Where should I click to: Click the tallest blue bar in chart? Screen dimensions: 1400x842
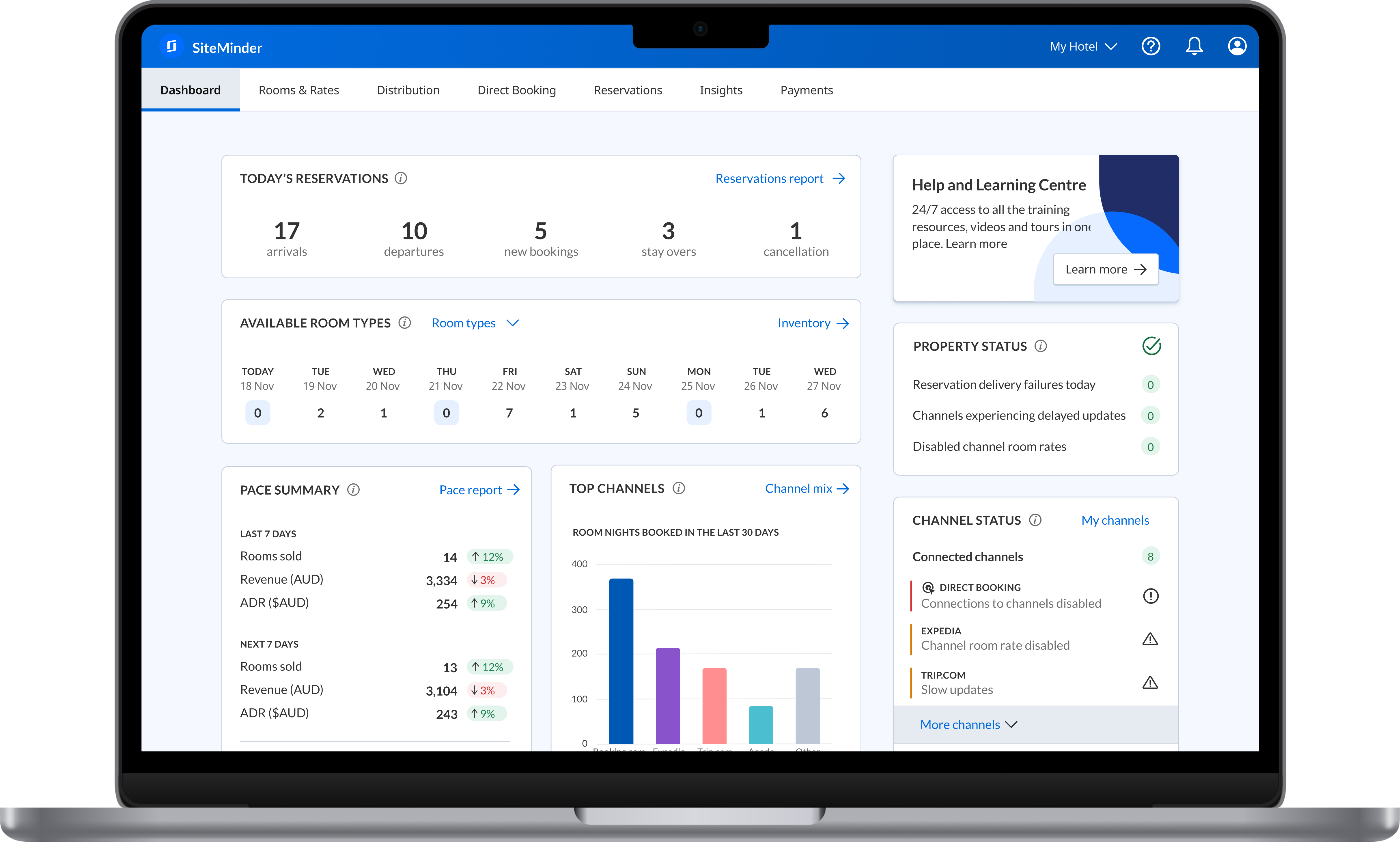[621, 660]
